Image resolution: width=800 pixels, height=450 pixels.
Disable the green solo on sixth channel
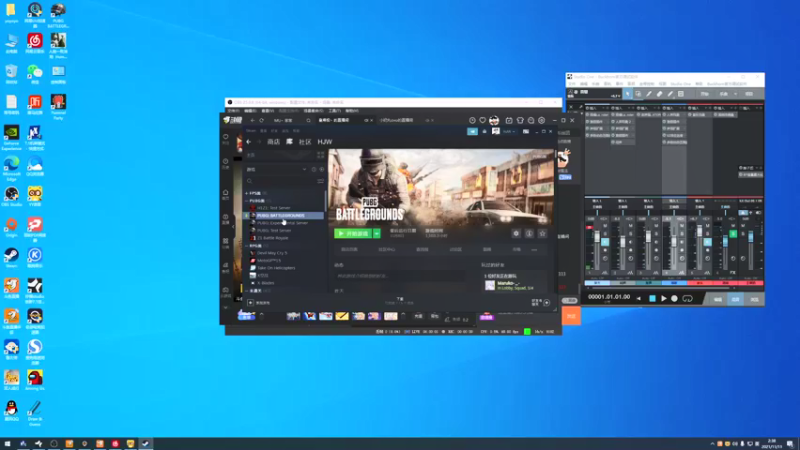(733, 234)
